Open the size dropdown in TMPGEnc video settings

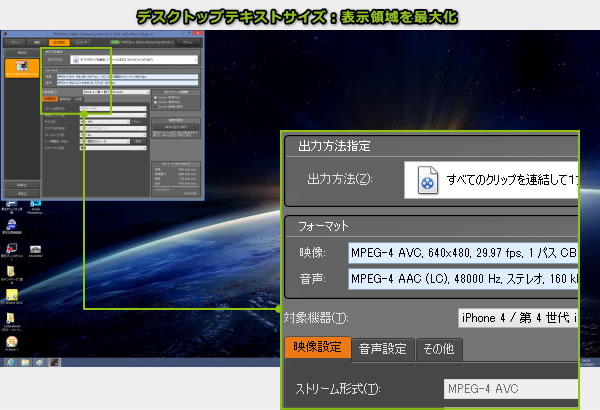104,122
